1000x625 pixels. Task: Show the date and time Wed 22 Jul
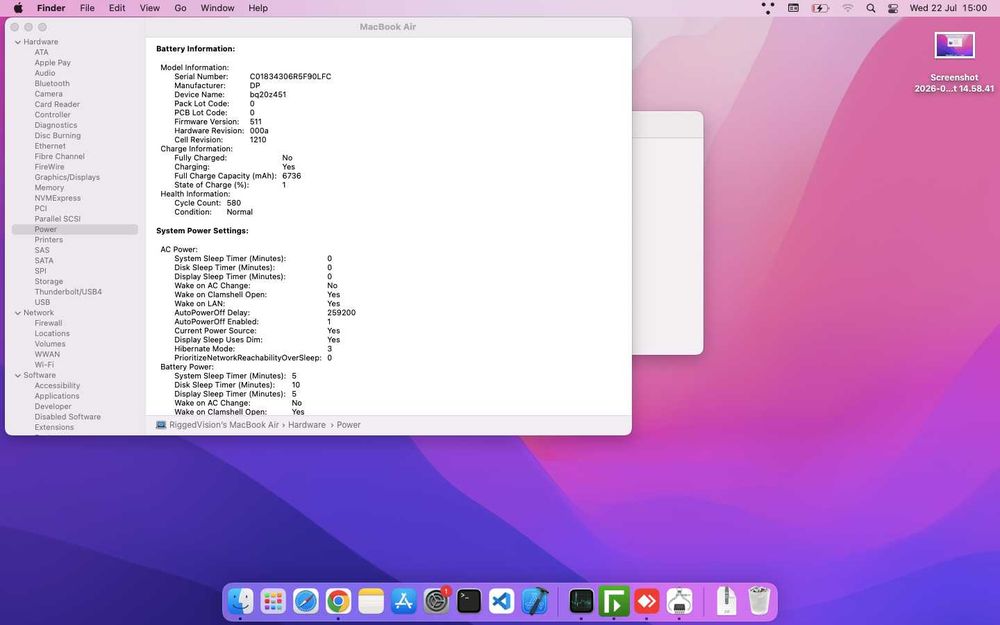click(948, 8)
